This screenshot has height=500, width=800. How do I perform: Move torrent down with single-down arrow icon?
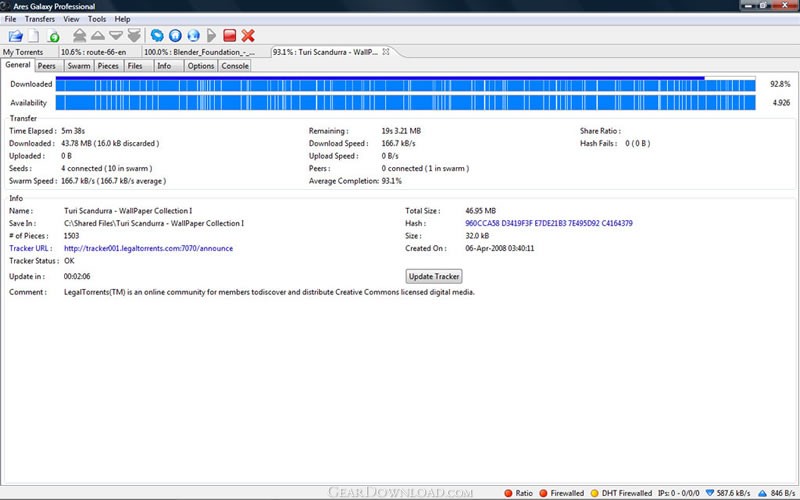116,36
